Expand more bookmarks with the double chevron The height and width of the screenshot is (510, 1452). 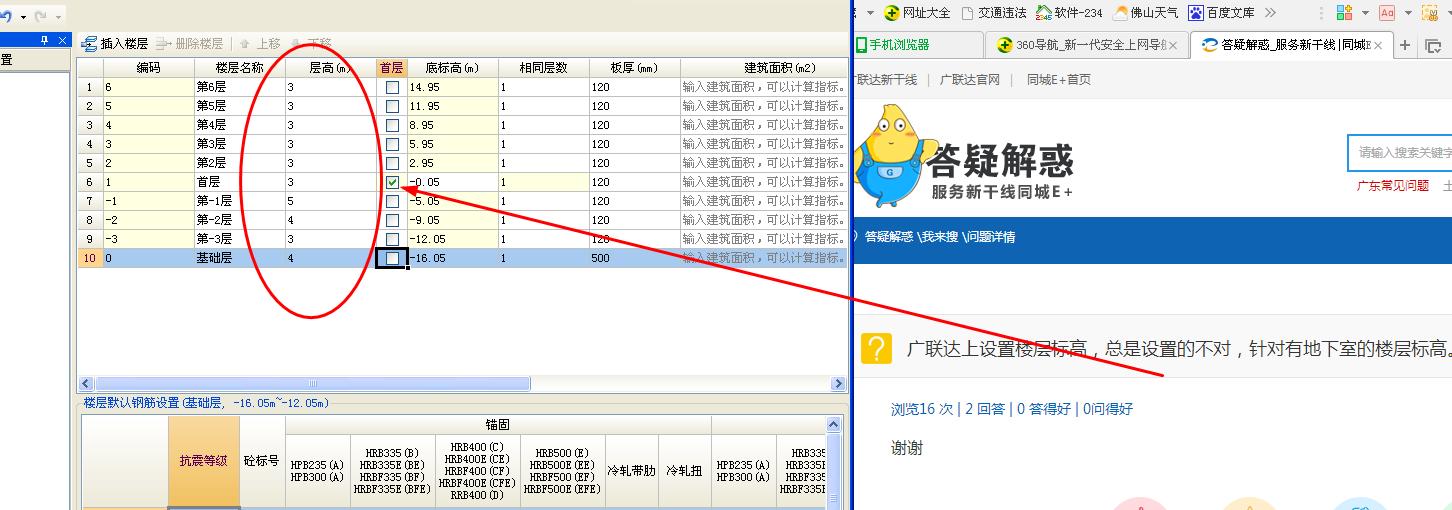point(1270,13)
